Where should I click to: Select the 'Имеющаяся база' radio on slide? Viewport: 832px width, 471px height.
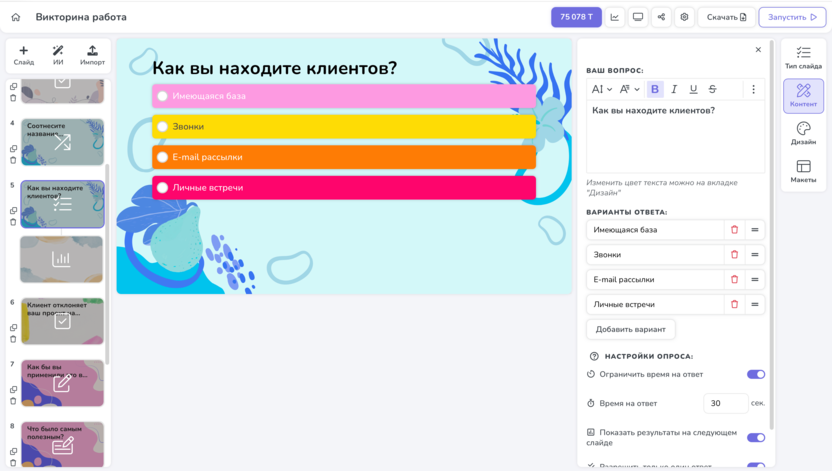tap(162, 96)
